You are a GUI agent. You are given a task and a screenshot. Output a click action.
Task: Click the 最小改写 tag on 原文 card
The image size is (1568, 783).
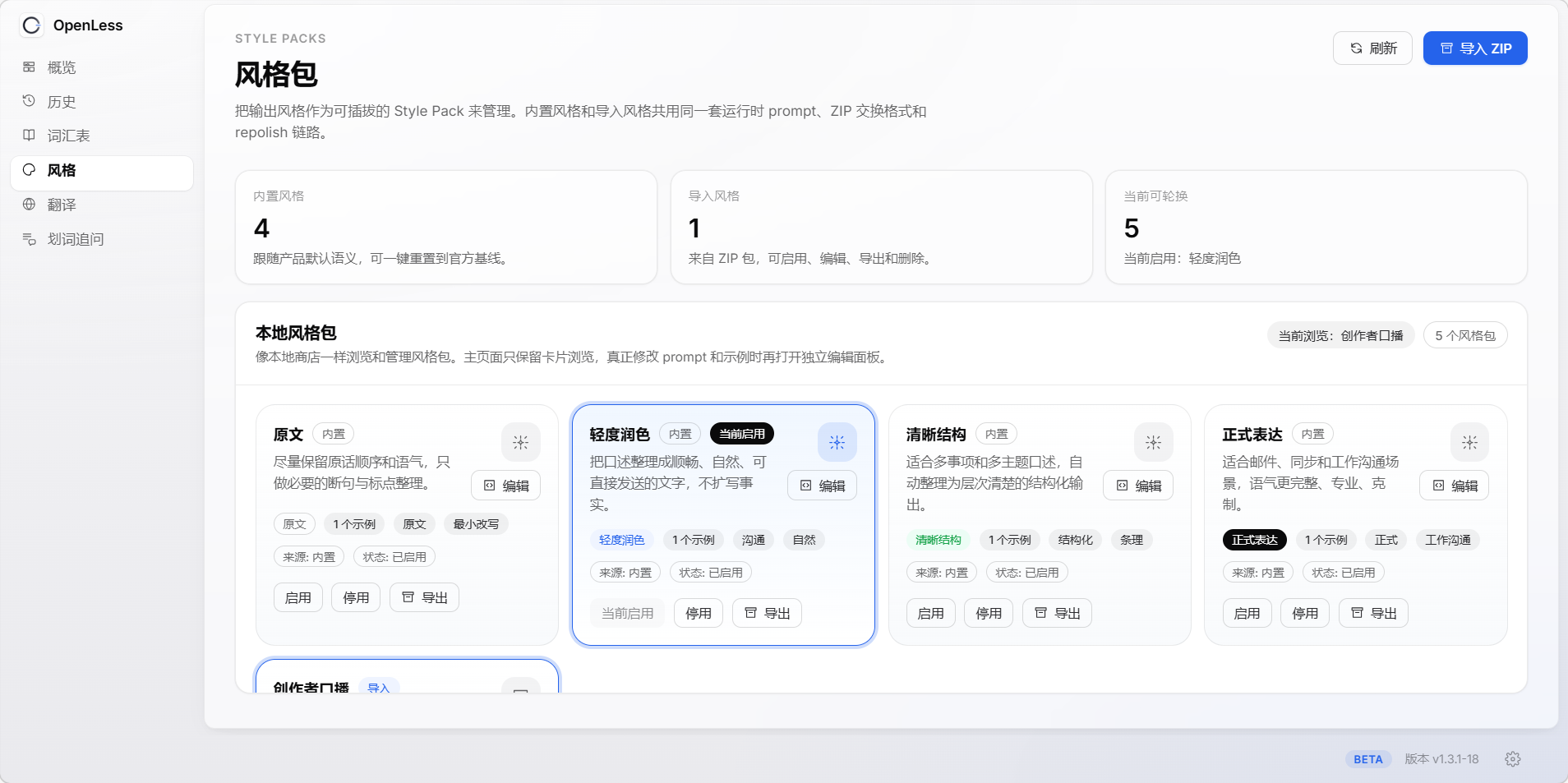(x=477, y=524)
